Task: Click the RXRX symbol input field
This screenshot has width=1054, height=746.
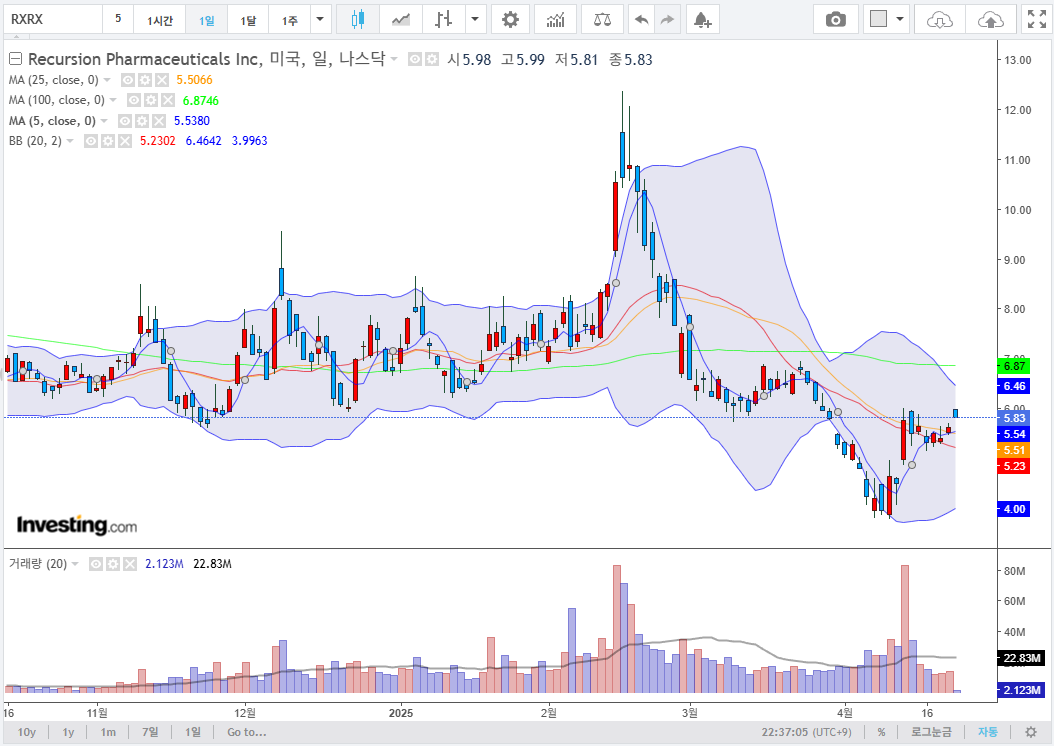Action: point(54,19)
